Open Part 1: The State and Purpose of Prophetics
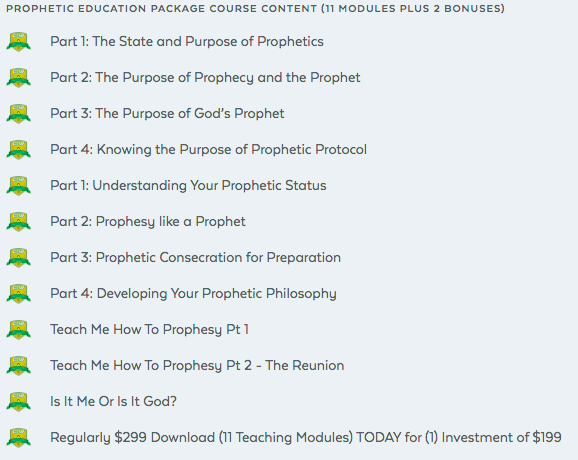Screen dimensions: 578x460 (187, 41)
